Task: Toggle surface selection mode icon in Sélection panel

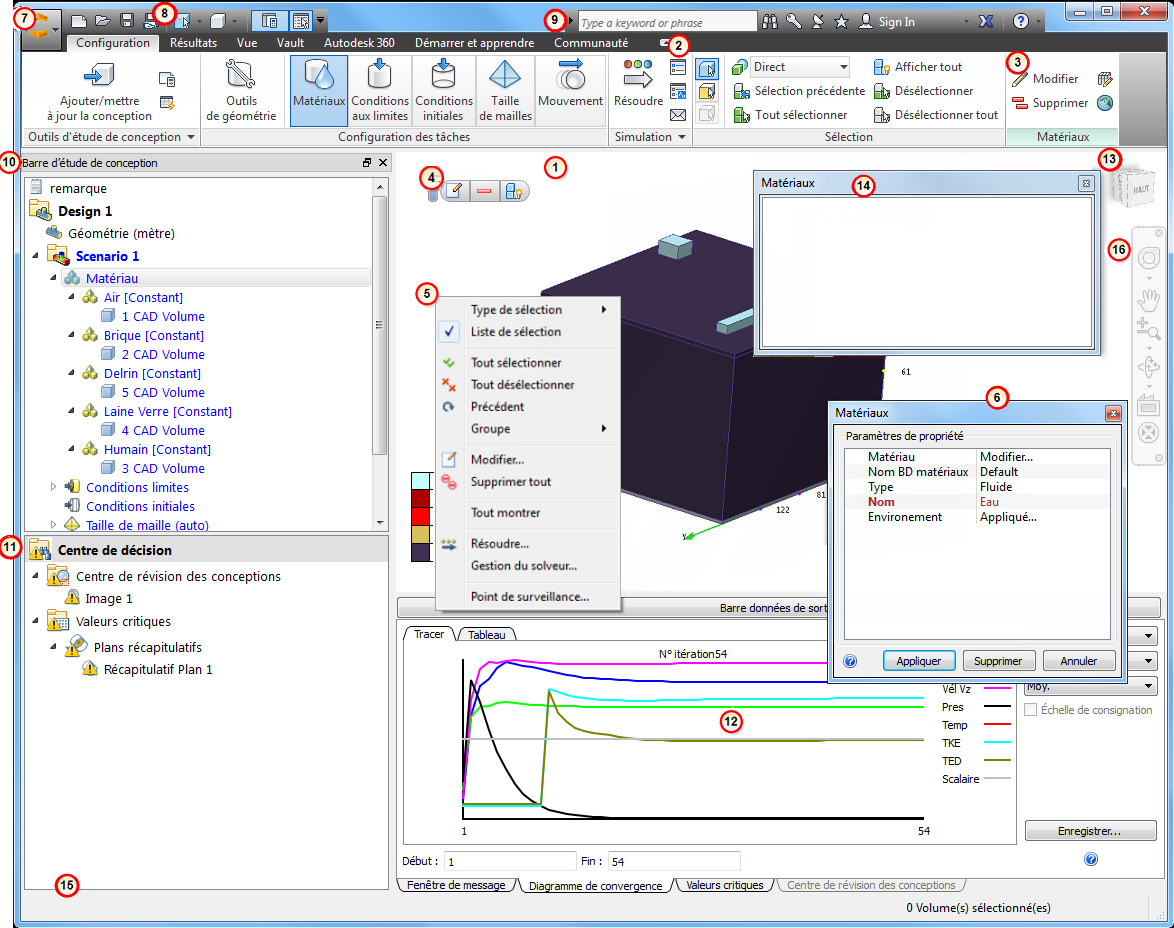Action: click(707, 91)
